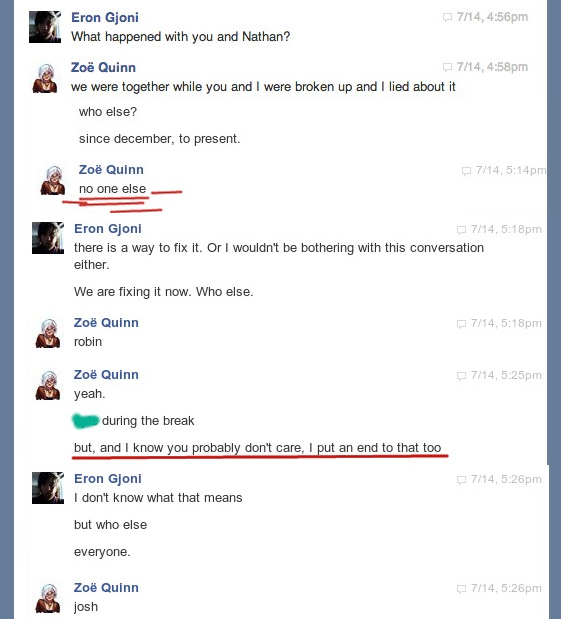Click Eron Gjoni's avatar beside "there is a way to fix it"
This screenshot has height=619, width=561.
(x=48, y=238)
